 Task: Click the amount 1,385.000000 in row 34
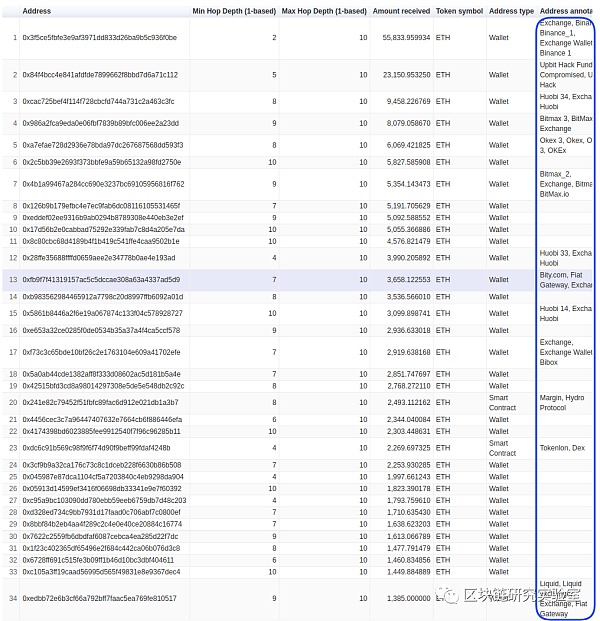tap(406, 599)
